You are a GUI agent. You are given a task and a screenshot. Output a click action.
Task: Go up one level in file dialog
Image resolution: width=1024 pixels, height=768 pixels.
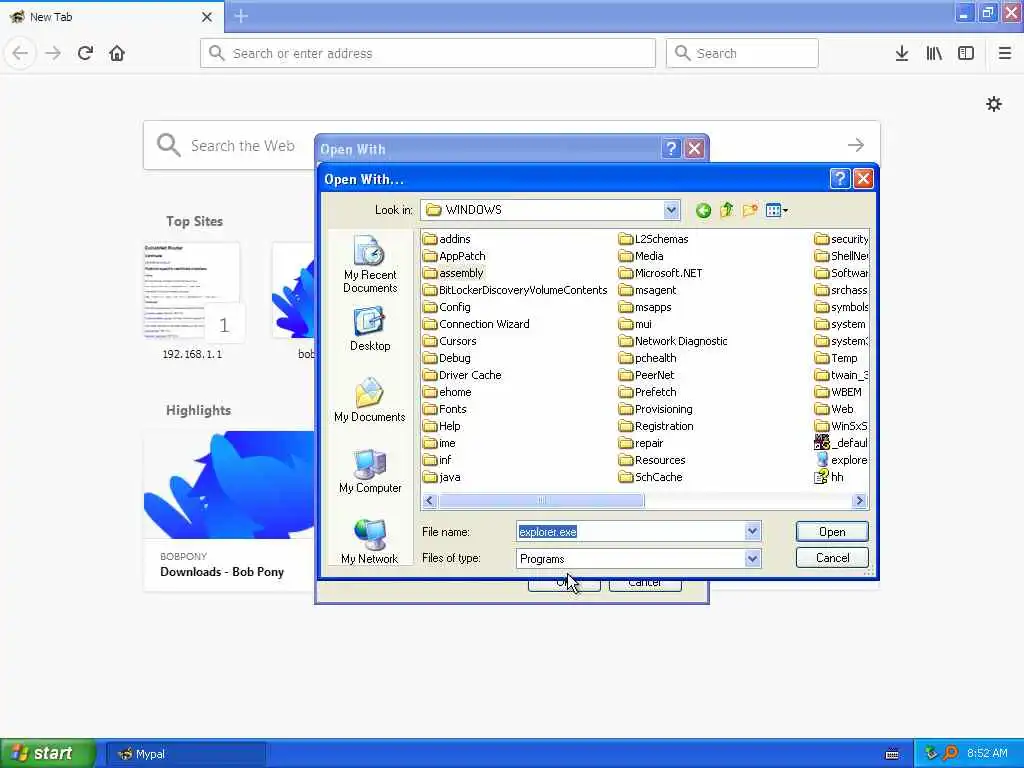coord(726,210)
